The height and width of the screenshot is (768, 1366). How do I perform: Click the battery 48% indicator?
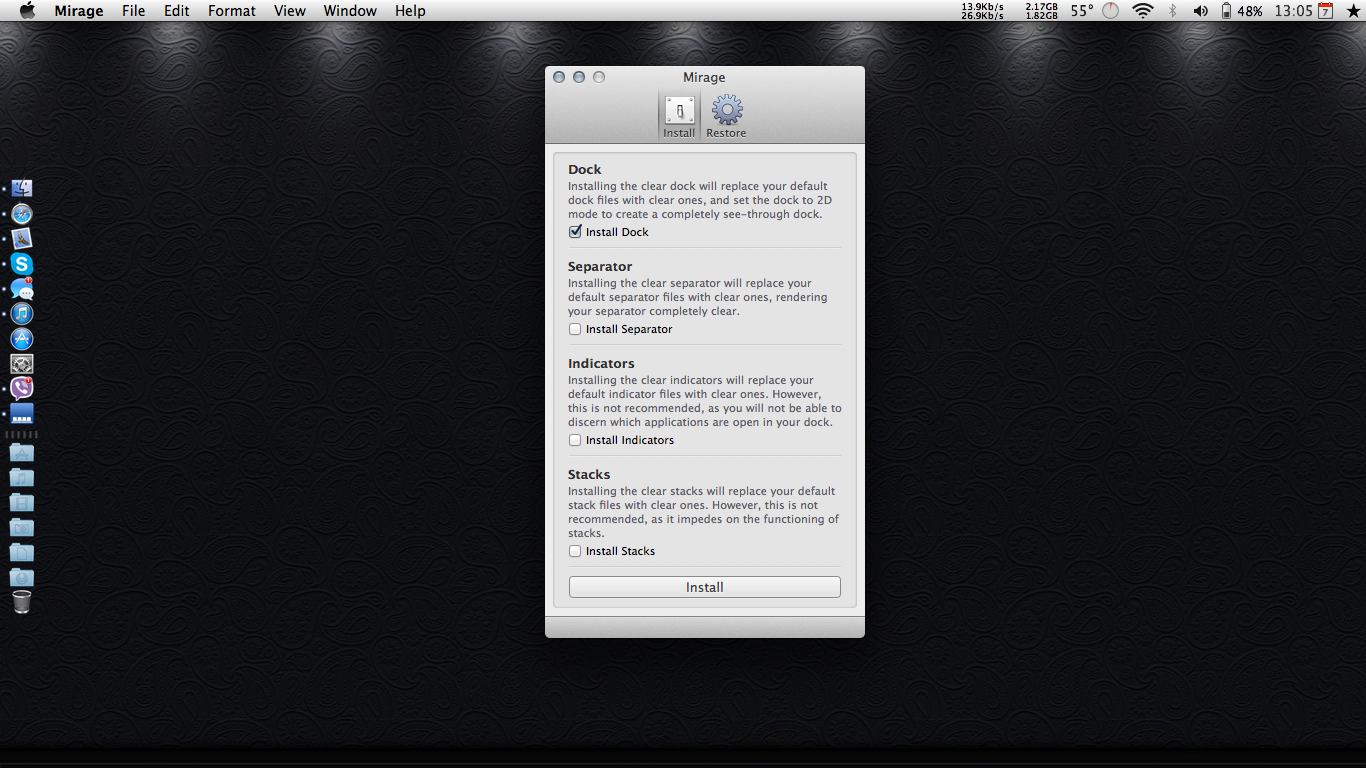(x=1241, y=11)
